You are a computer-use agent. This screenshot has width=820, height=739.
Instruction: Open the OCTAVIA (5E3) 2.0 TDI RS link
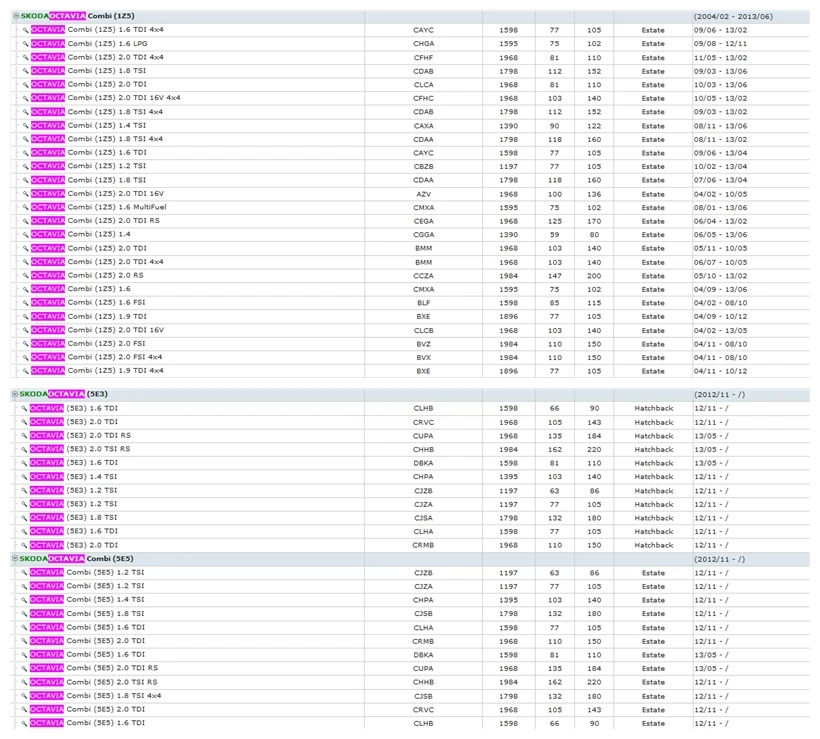point(81,436)
